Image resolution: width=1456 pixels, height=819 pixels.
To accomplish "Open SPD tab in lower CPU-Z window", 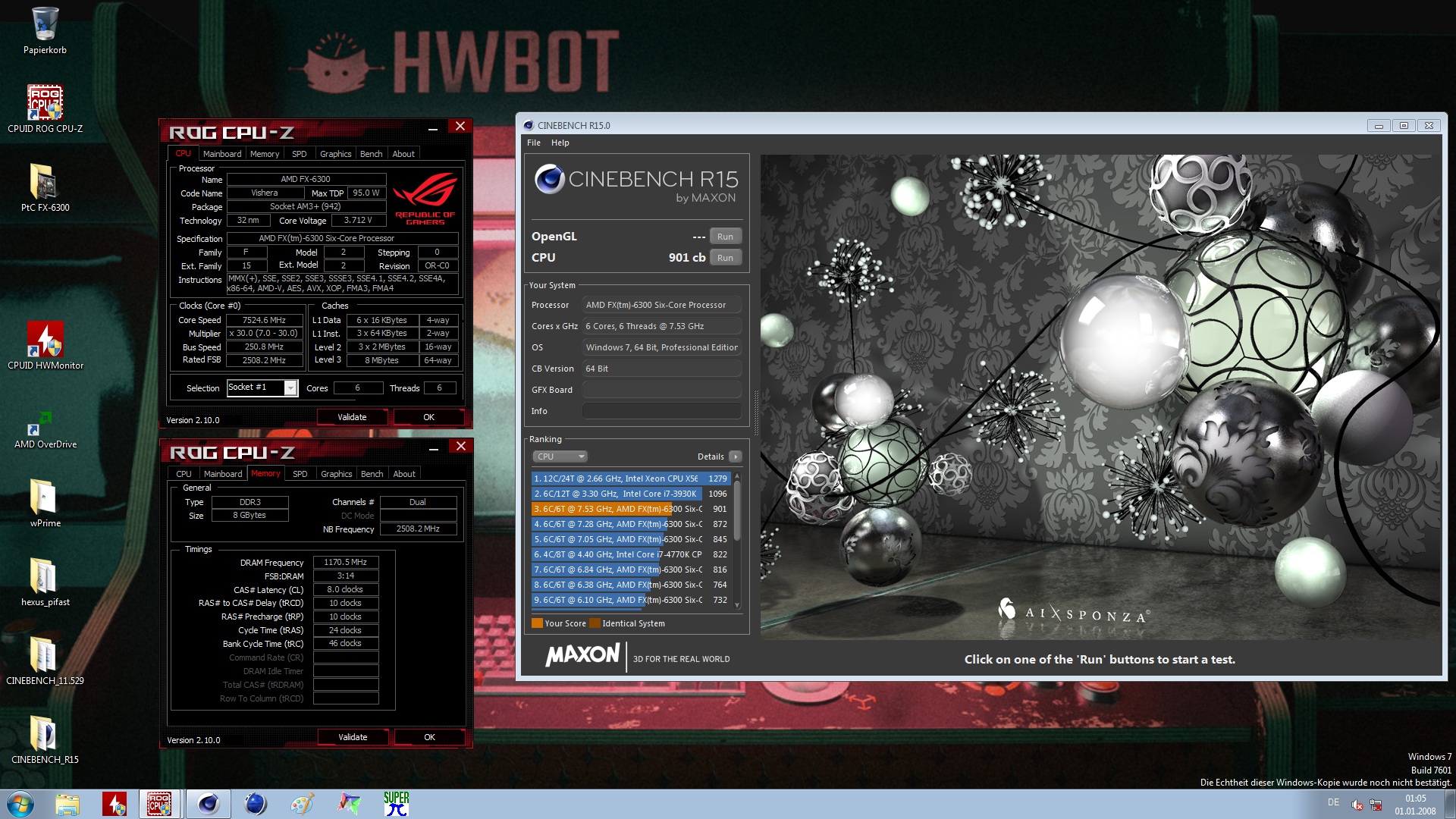I will [x=300, y=474].
